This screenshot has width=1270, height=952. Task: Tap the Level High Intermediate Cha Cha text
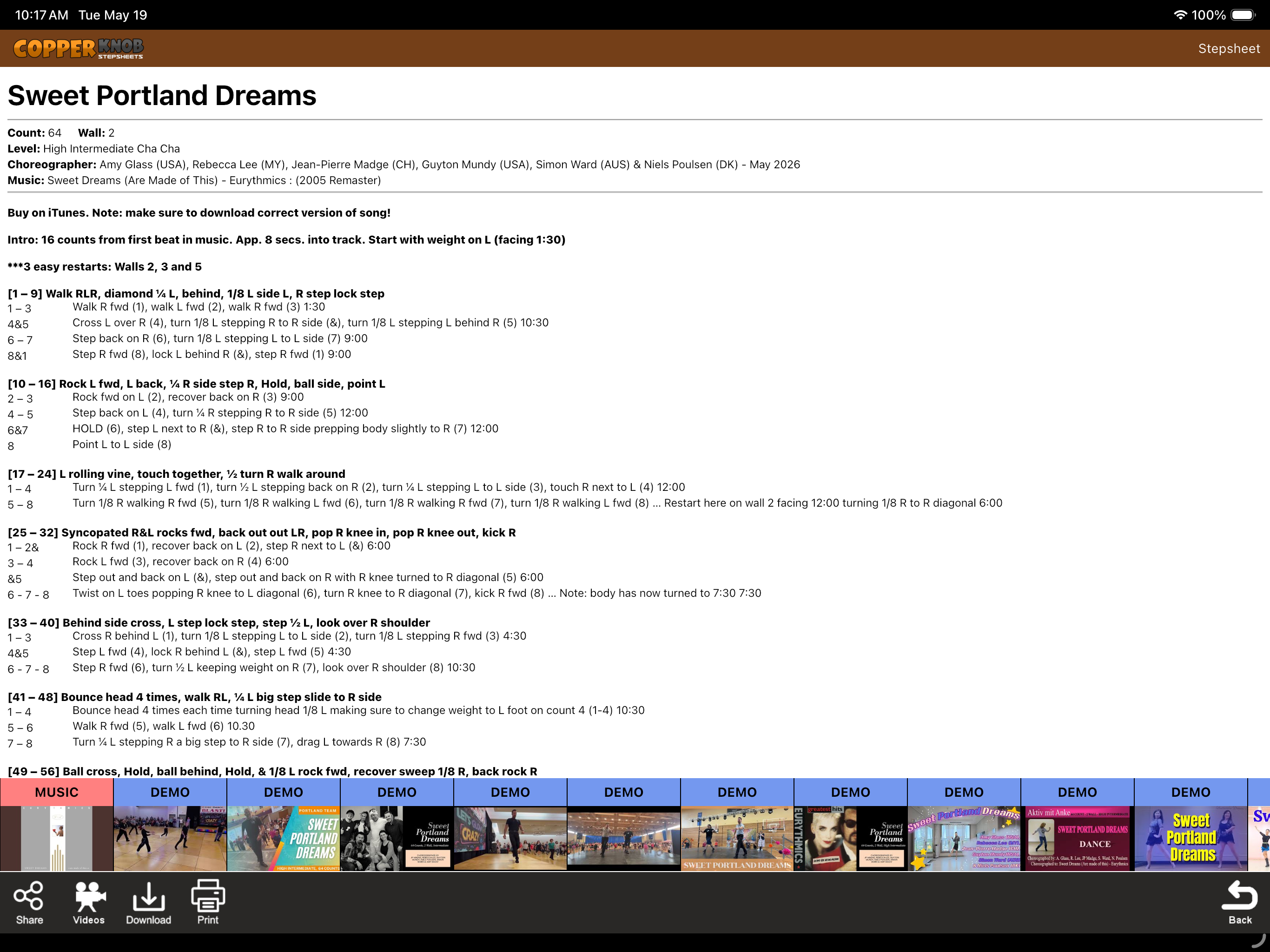[93, 149]
